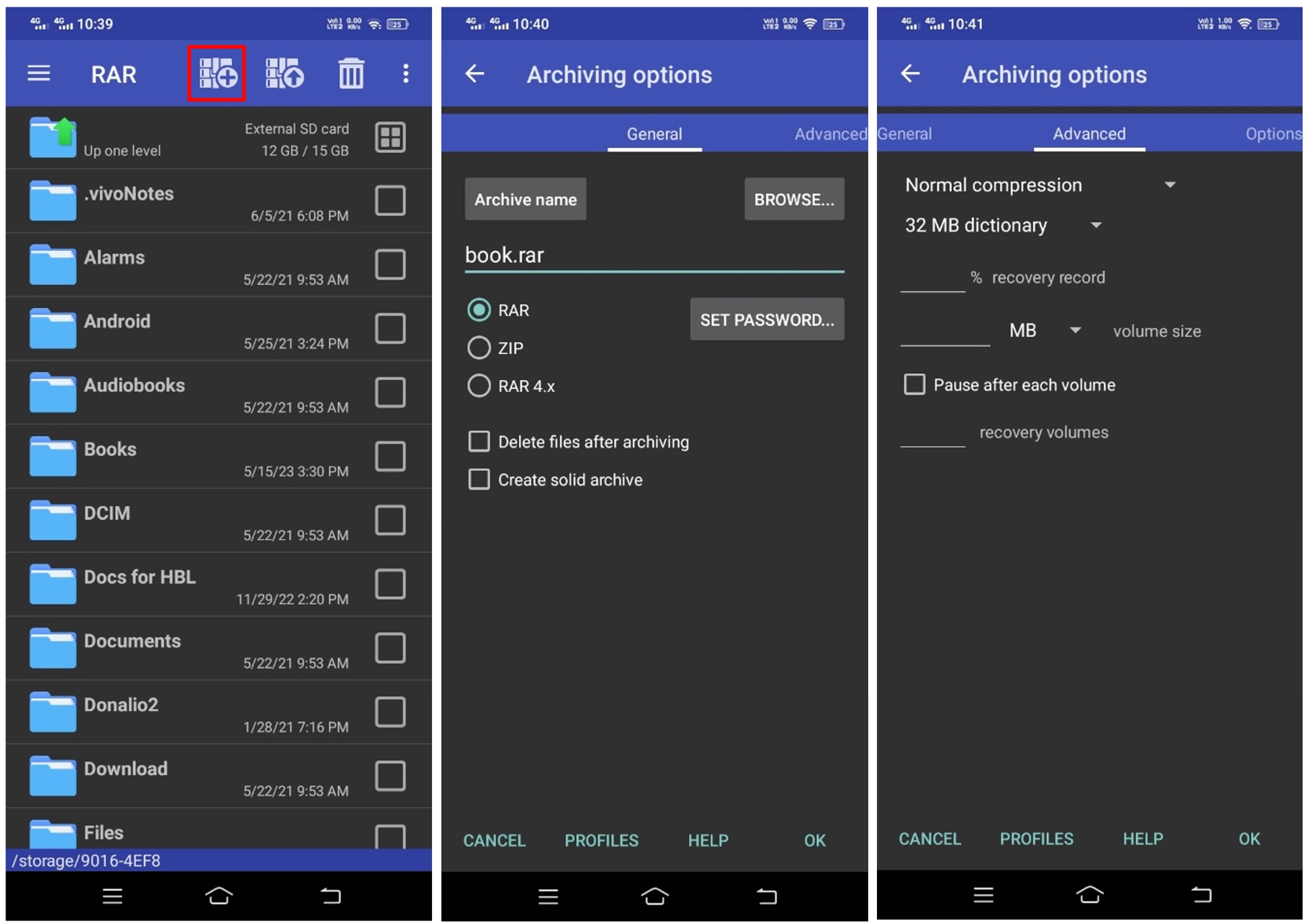The height and width of the screenshot is (924, 1309).
Task: Tap PROFILES on the 10:41 screen
Action: point(1036,838)
